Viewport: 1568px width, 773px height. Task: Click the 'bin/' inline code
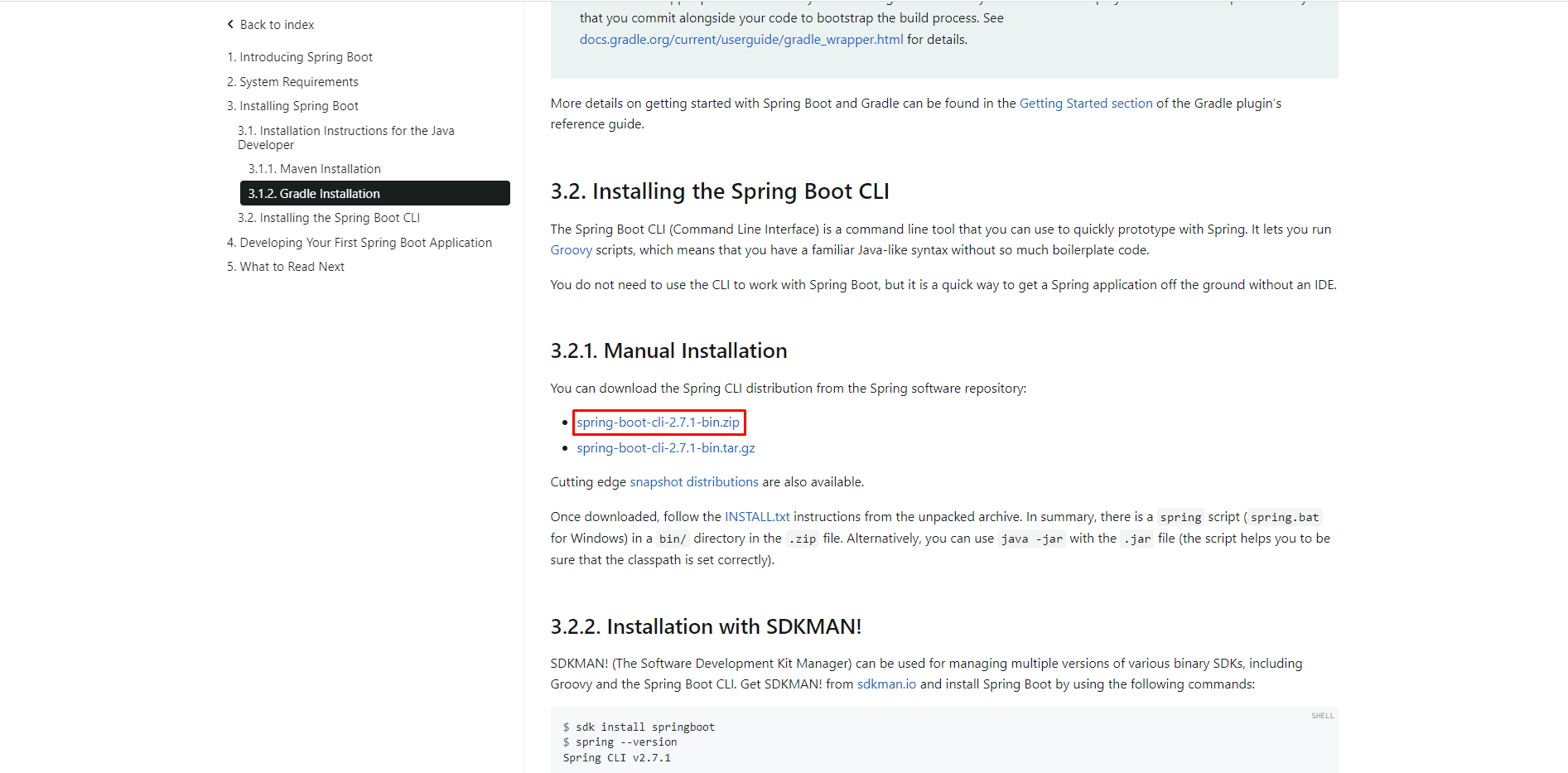pos(672,539)
